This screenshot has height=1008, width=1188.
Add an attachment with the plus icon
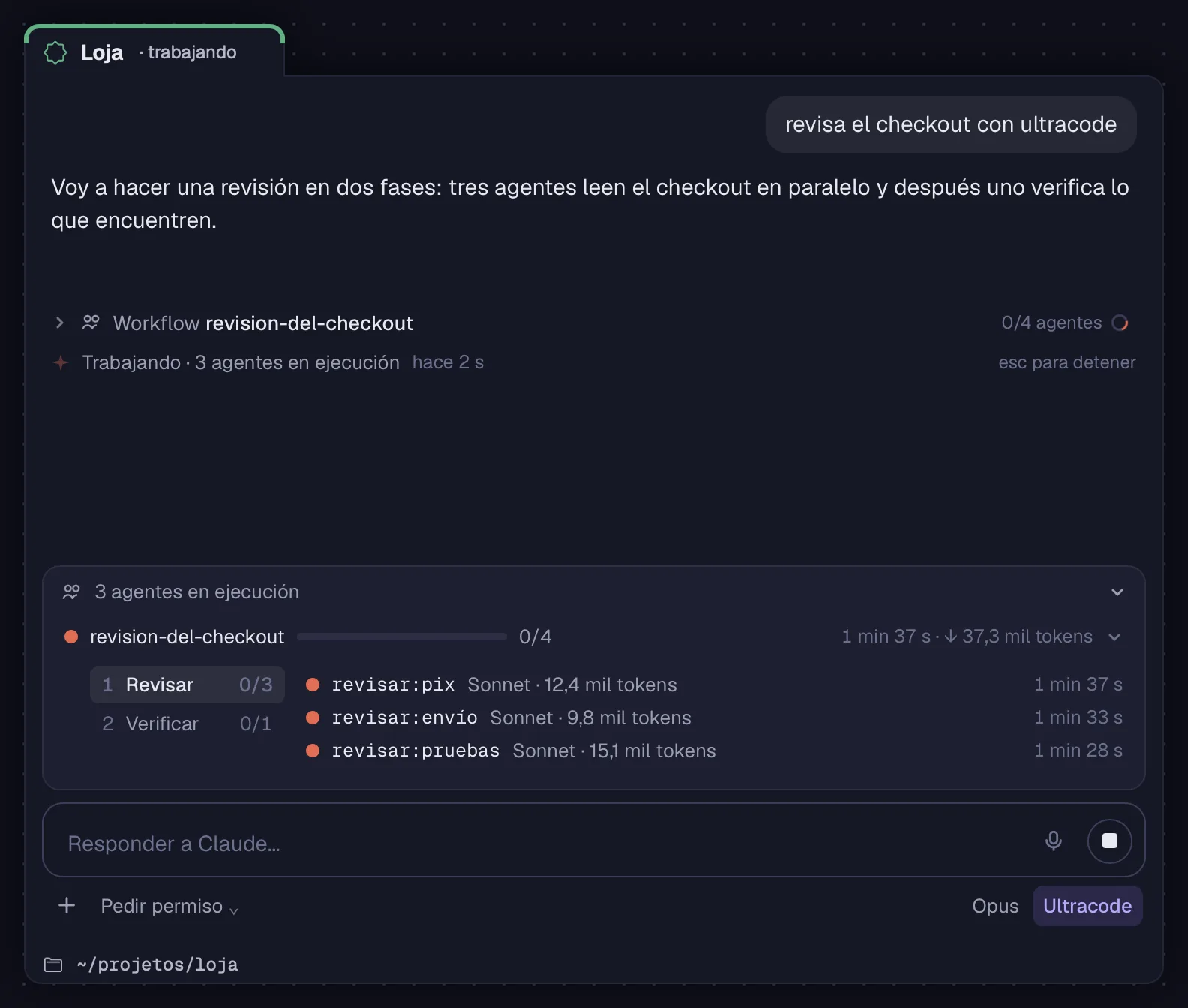(x=67, y=905)
